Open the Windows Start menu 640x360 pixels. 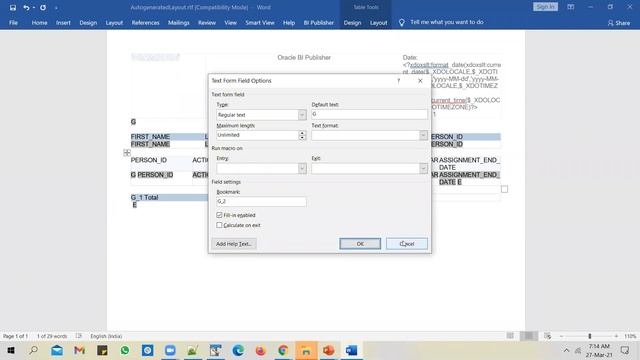[11, 350]
